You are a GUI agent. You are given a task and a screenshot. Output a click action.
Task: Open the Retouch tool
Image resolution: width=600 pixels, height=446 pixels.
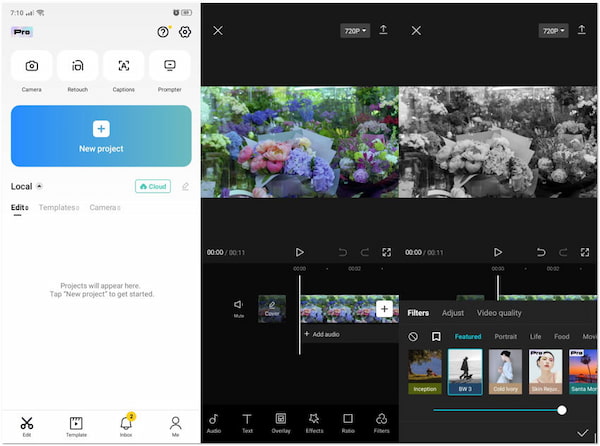[78, 66]
